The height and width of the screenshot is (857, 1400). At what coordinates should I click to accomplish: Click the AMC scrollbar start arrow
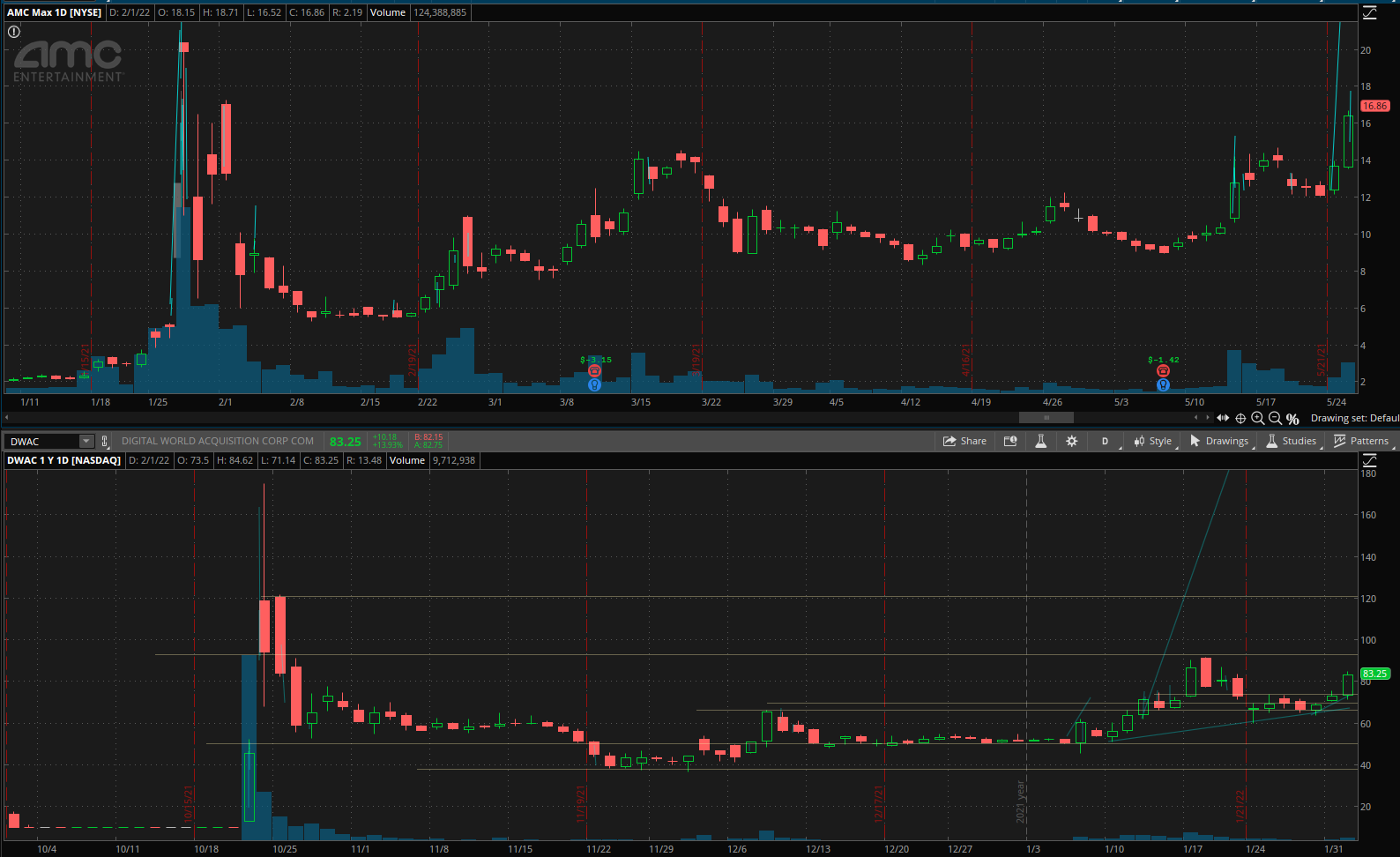click(7, 418)
